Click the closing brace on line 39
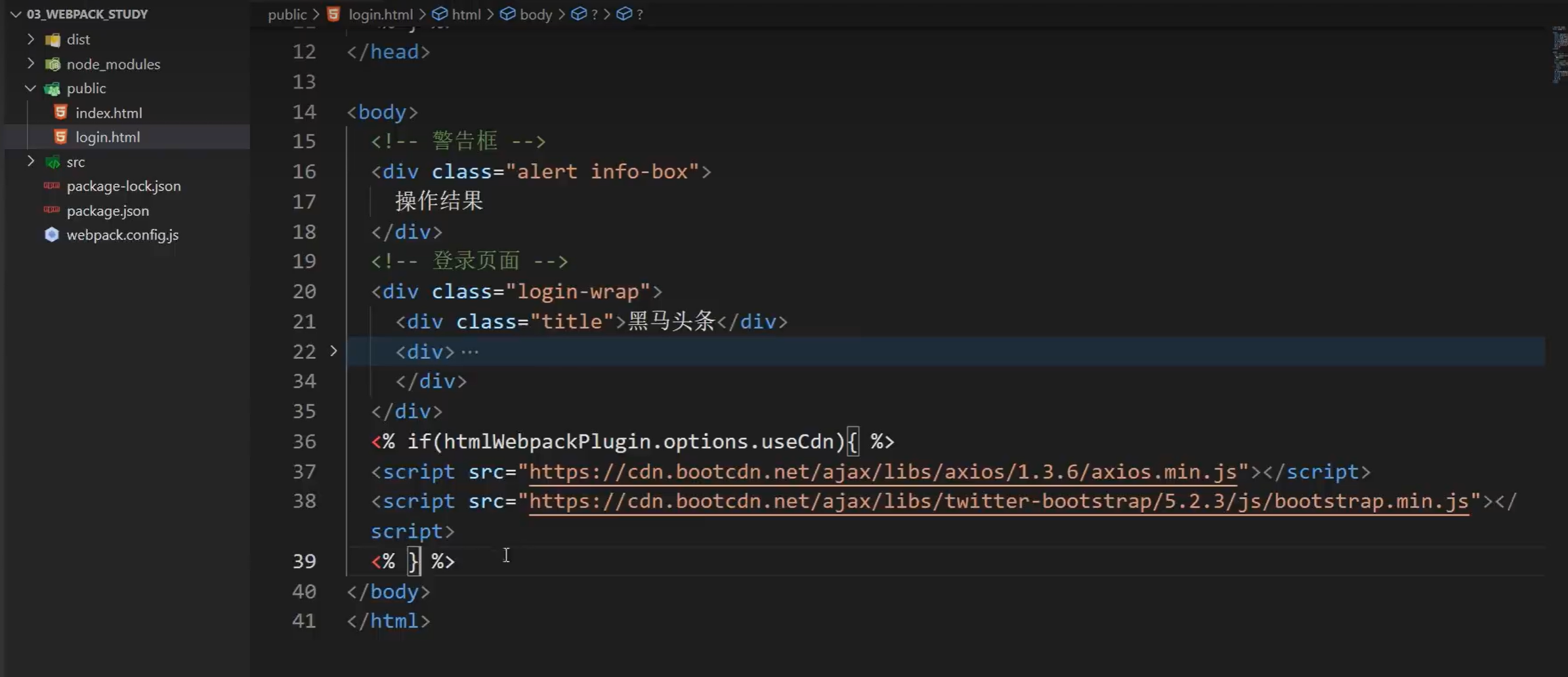The width and height of the screenshot is (1568, 677). [413, 562]
